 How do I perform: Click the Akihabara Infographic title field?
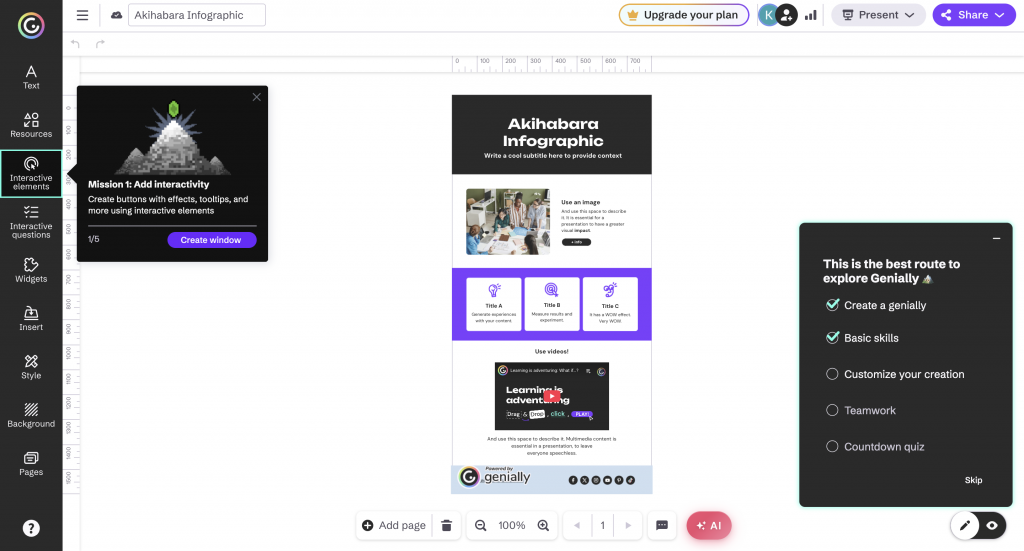[x=196, y=15]
